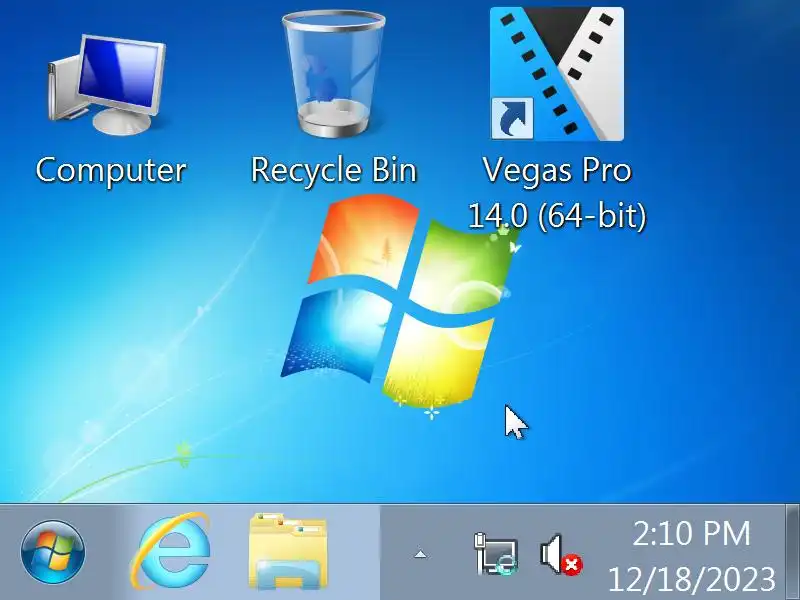Select the Recycle Bin desktop icon
The height and width of the screenshot is (600, 800).
tap(334, 74)
